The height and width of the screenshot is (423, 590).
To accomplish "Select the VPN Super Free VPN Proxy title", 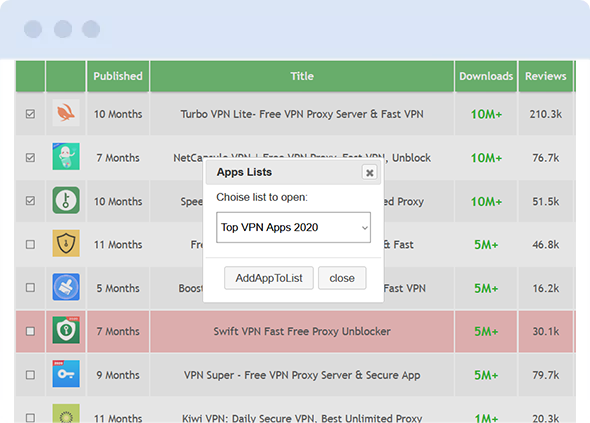I will click(302, 375).
